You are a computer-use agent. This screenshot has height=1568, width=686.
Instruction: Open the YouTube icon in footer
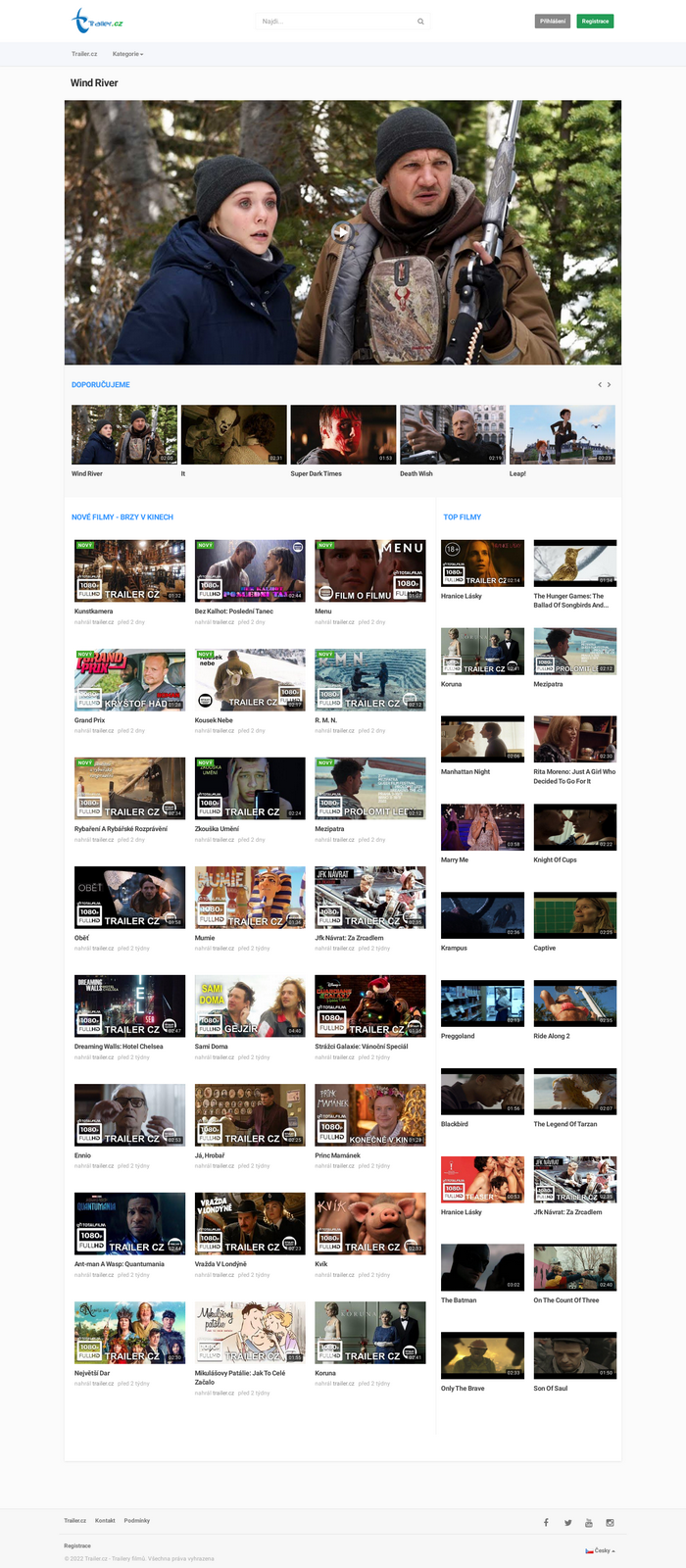tap(589, 1522)
